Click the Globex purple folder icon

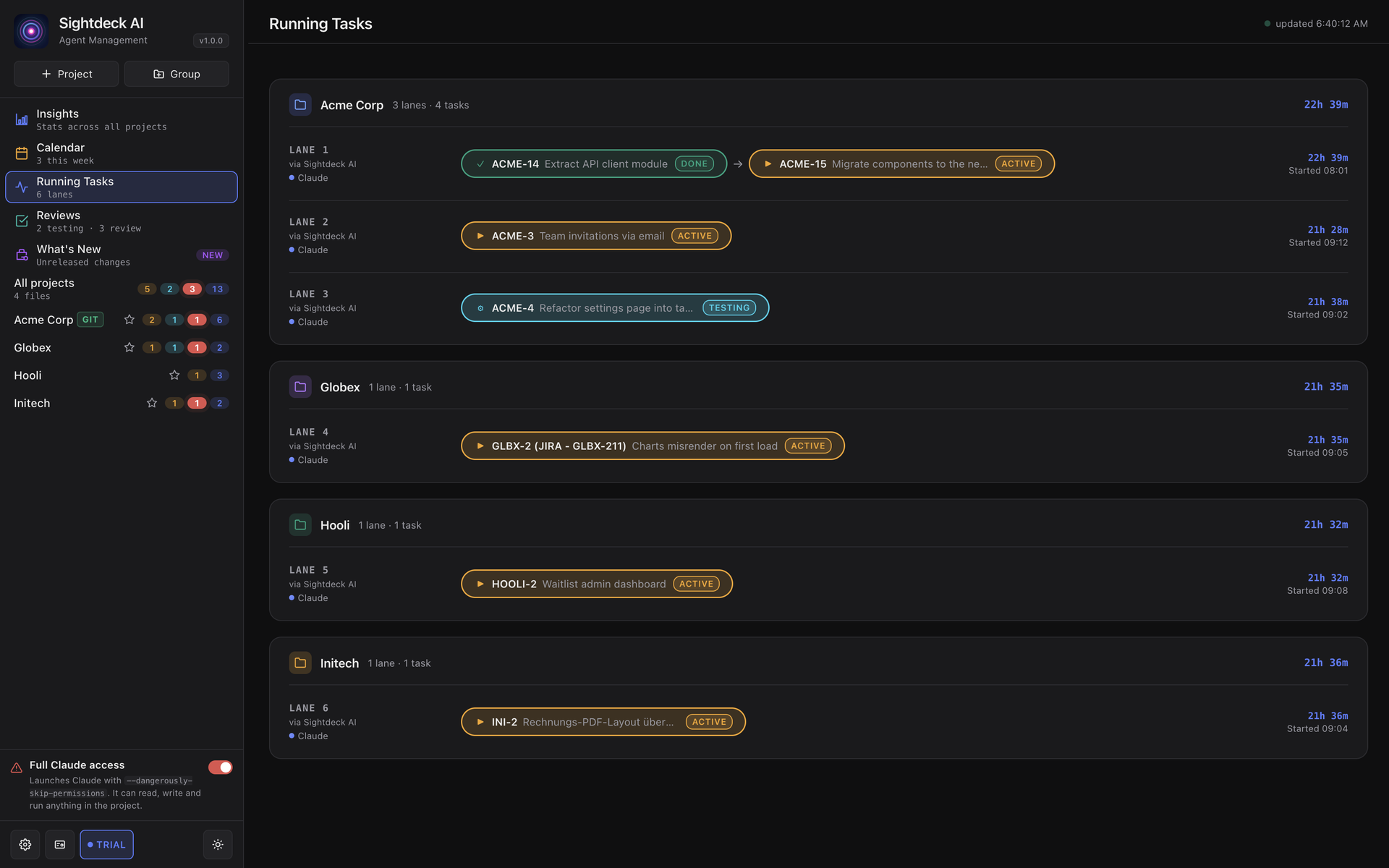tap(300, 387)
